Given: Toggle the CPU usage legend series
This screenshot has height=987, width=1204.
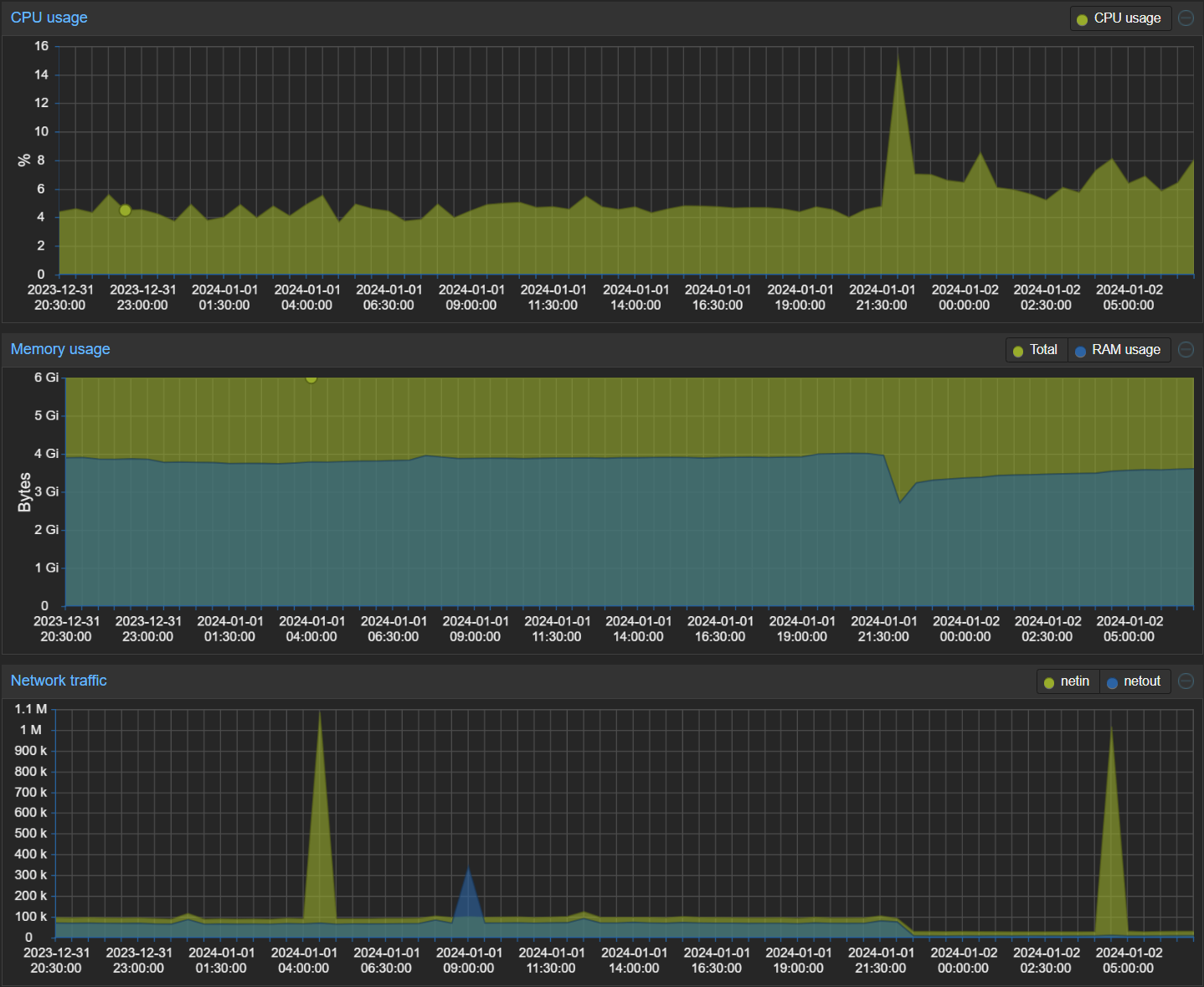Looking at the screenshot, I should (1120, 18).
